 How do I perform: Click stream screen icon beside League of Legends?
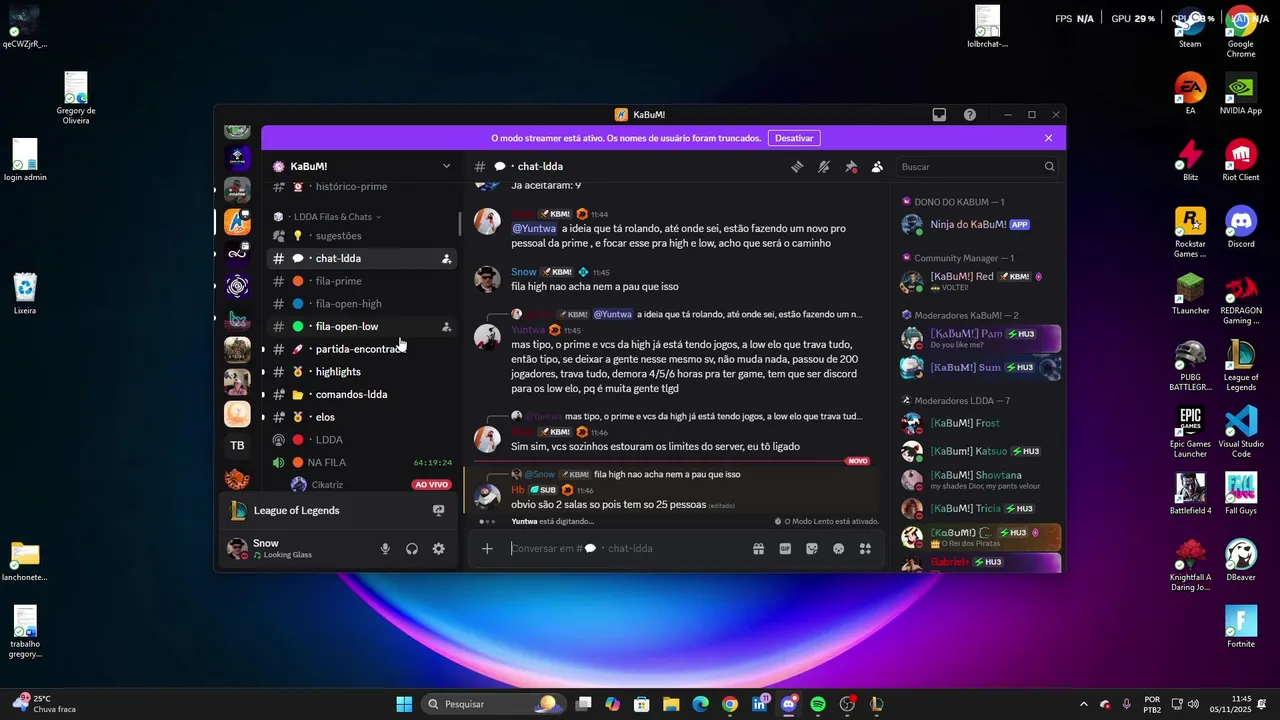(438, 510)
